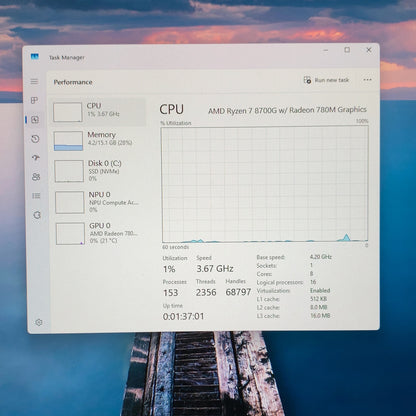The width and height of the screenshot is (416, 416).
Task: Select the Memory performance item
Action: [x=100, y=141]
